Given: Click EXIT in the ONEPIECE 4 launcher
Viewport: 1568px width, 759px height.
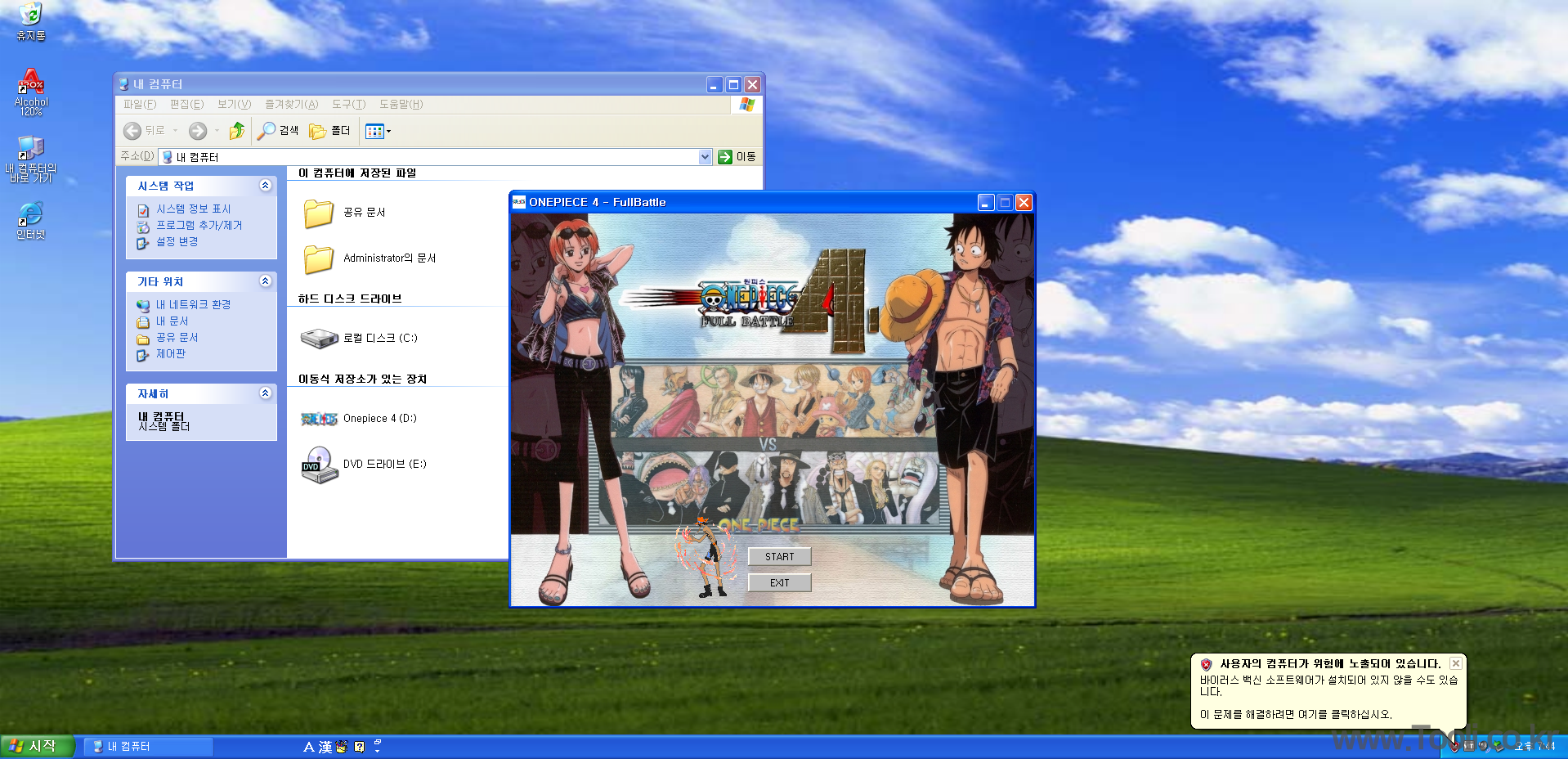Looking at the screenshot, I should tap(780, 583).
